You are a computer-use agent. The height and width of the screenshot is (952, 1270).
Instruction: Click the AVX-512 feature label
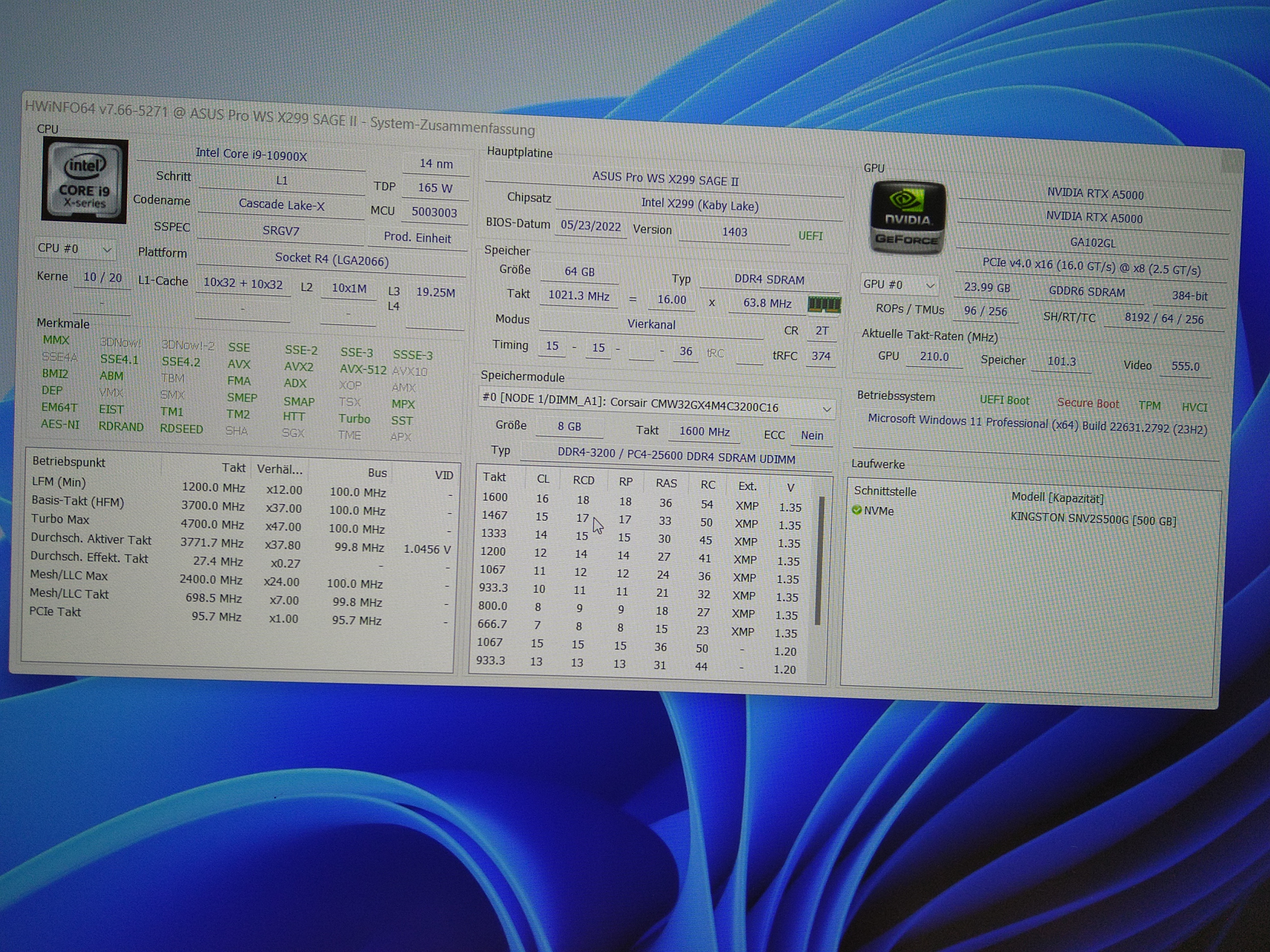(363, 370)
